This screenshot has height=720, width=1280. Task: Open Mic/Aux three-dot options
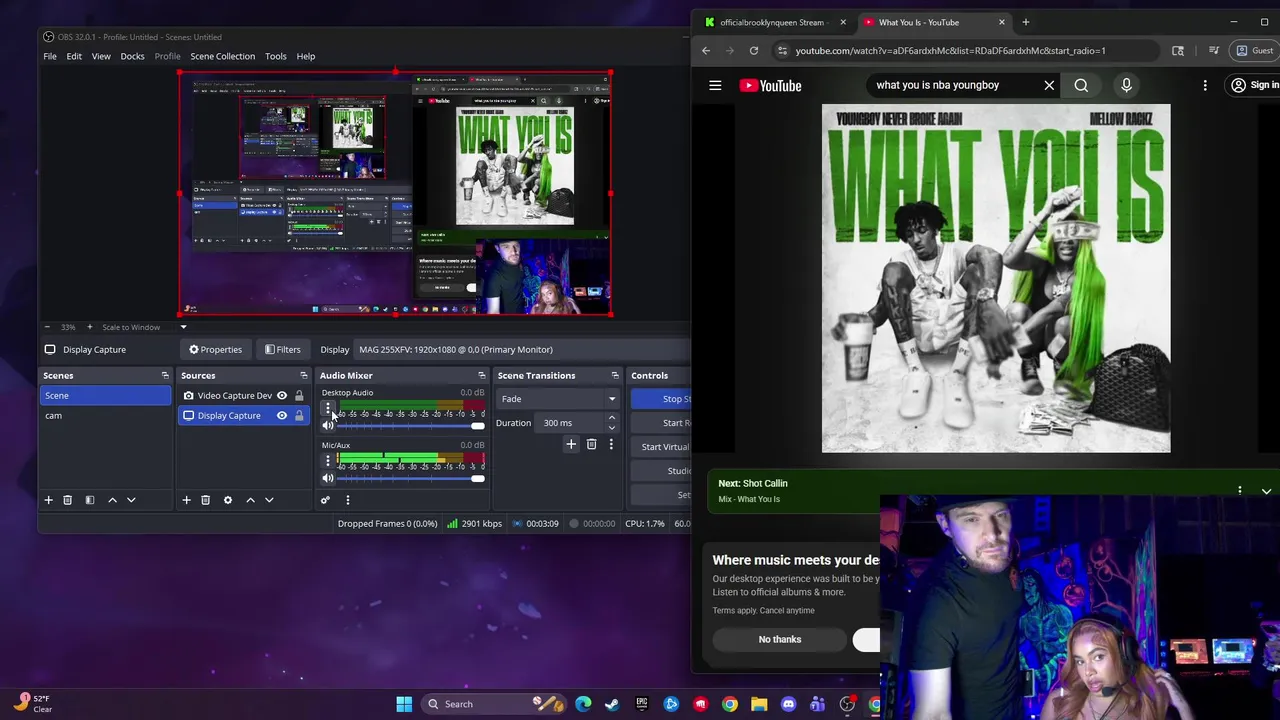tap(327, 461)
